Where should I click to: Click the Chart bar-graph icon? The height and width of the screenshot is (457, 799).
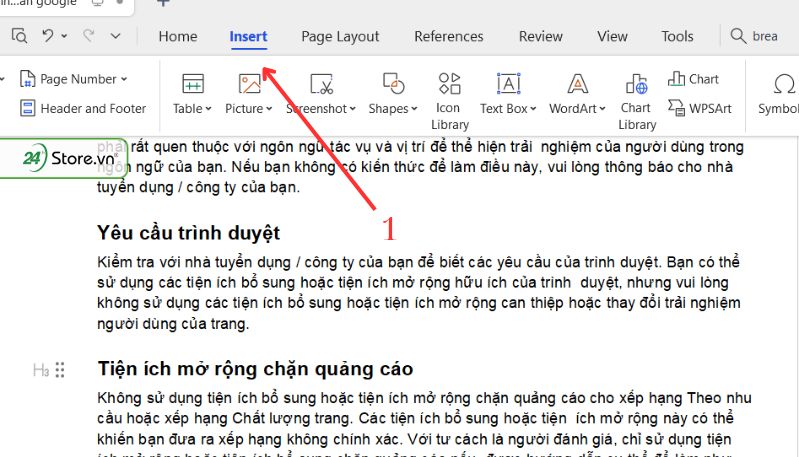tap(676, 79)
